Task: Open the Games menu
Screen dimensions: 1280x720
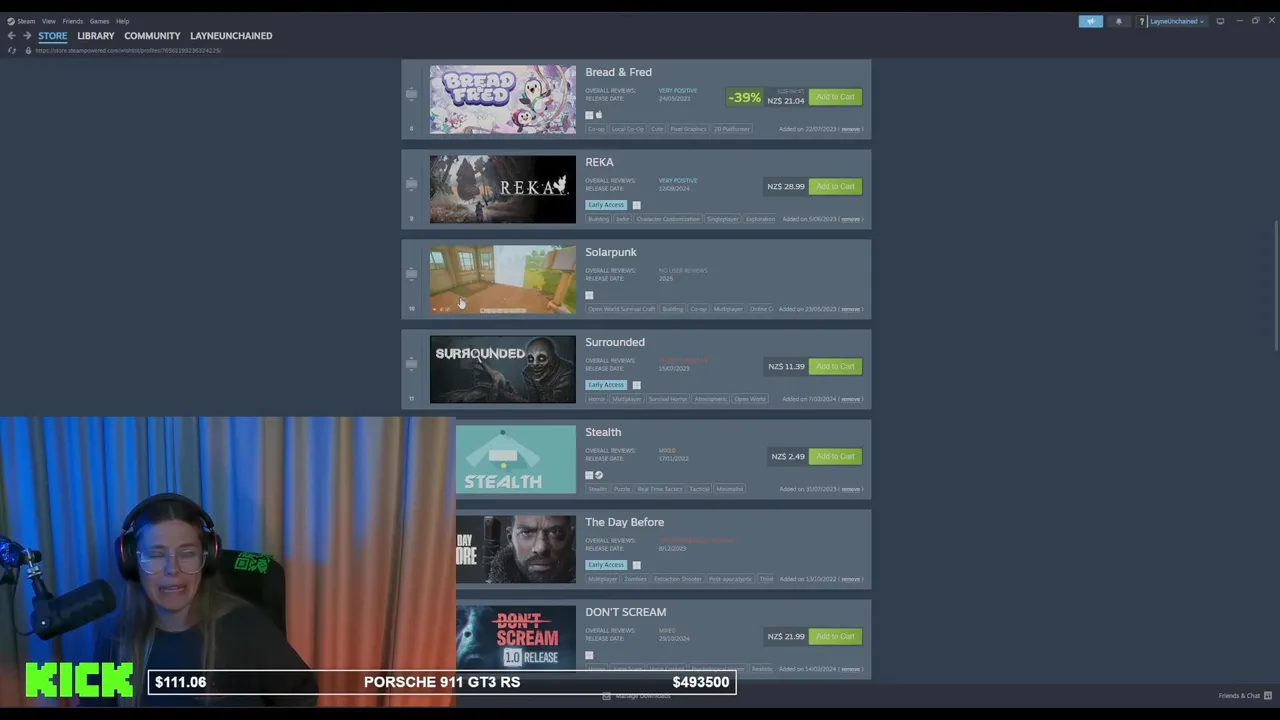Action: (99, 21)
